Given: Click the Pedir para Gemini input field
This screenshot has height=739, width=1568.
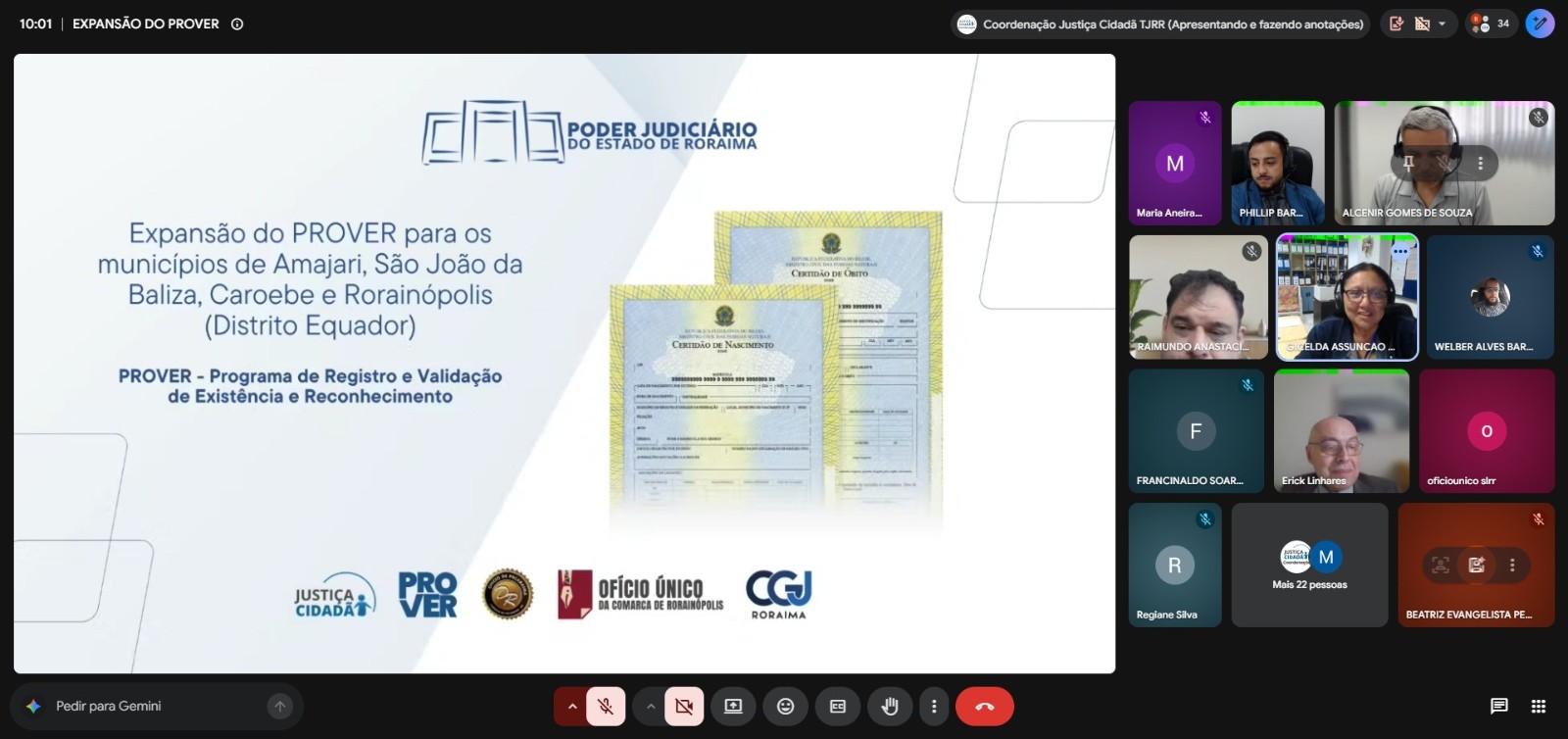Looking at the screenshot, I should (x=157, y=706).
